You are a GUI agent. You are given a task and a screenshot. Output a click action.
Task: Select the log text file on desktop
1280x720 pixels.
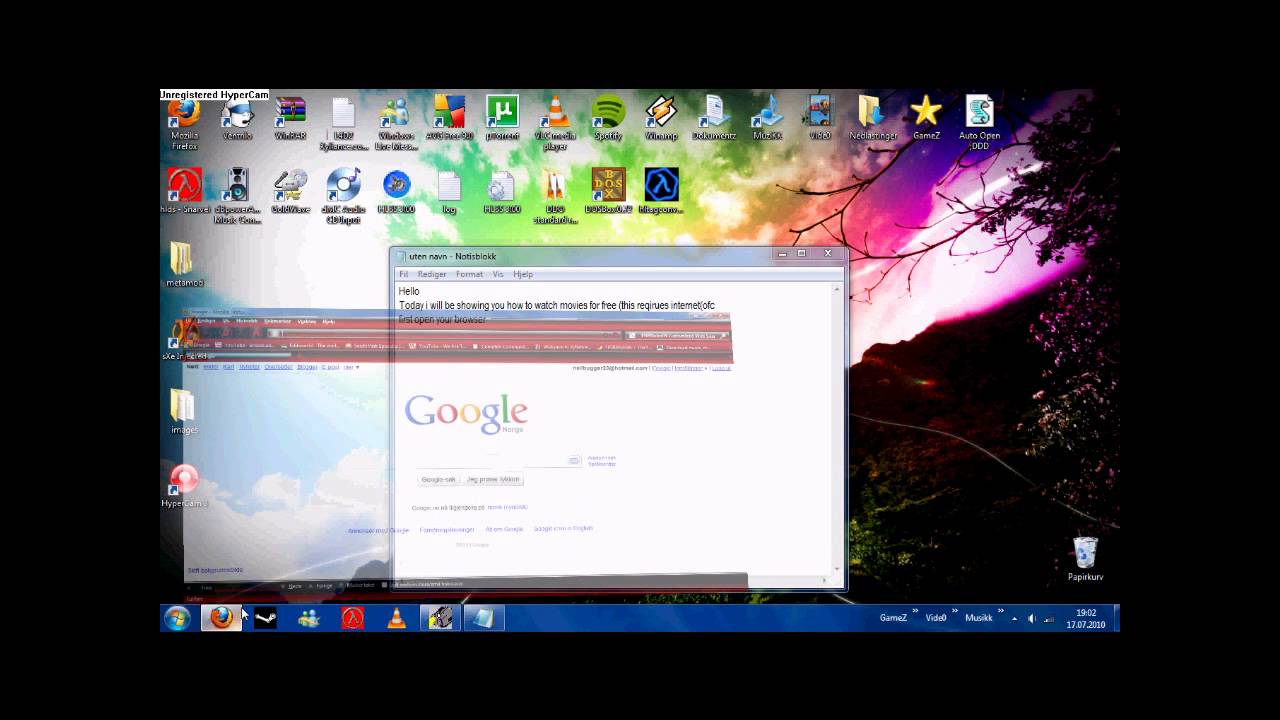(449, 192)
